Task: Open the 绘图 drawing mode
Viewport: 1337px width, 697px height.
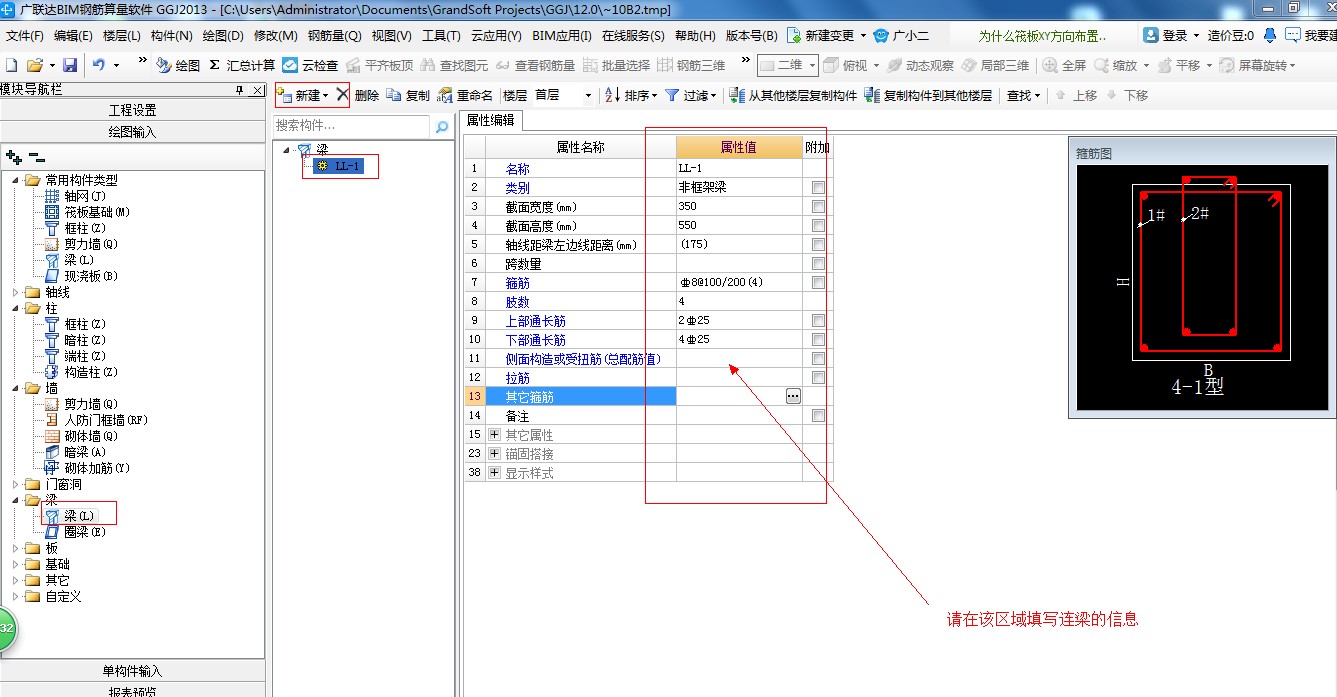Action: tap(178, 65)
